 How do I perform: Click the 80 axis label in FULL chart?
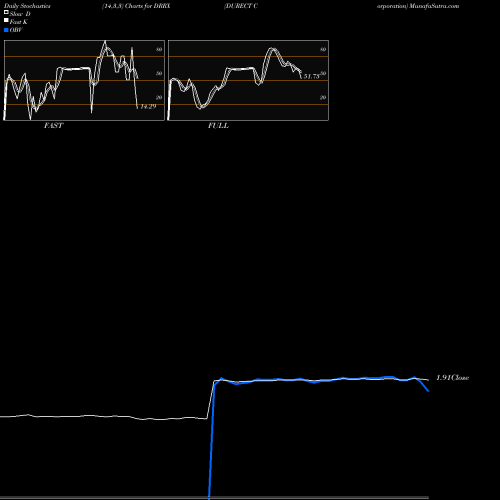click(x=323, y=49)
